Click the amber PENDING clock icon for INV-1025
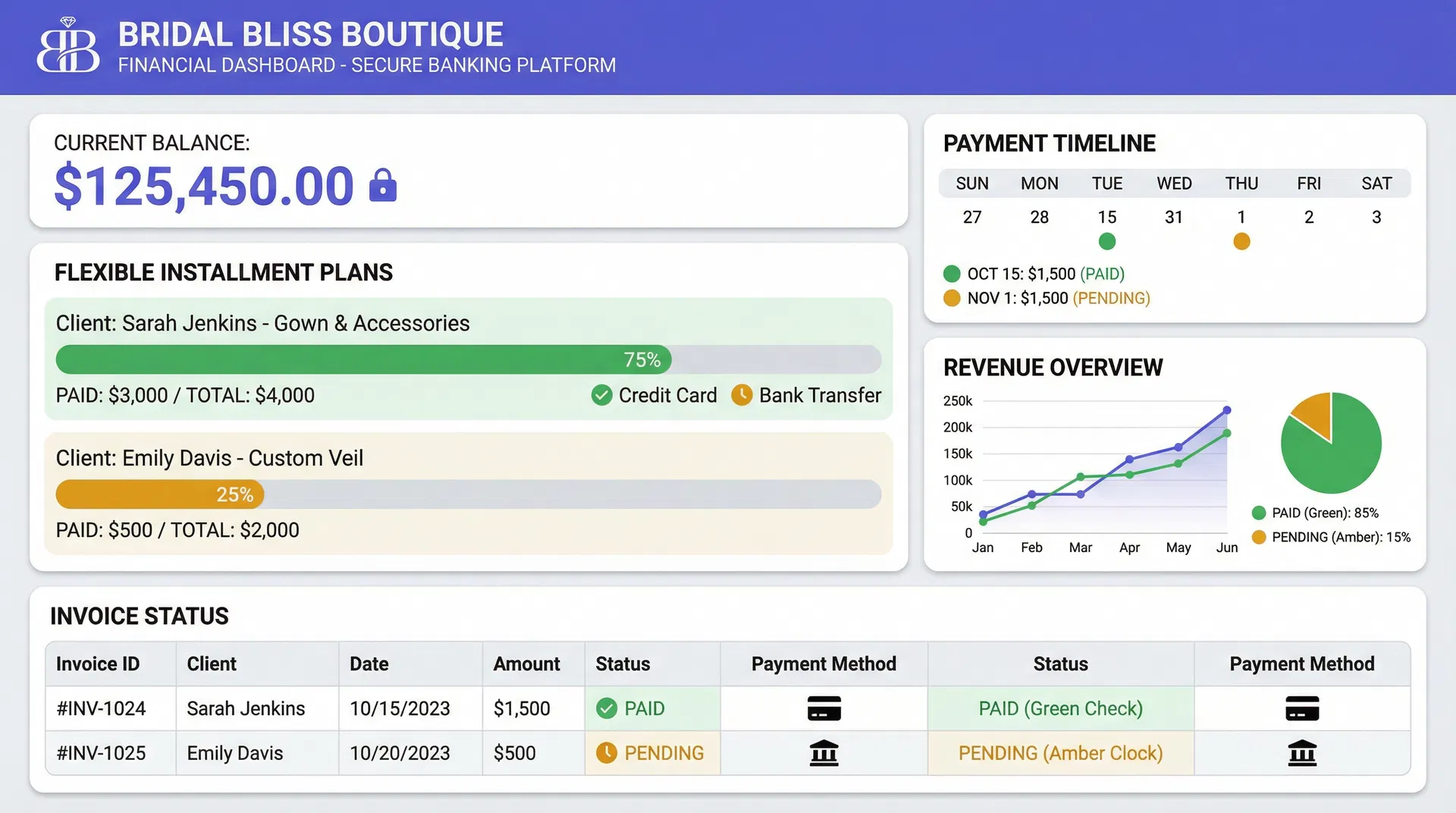The image size is (1456, 813). (x=607, y=753)
